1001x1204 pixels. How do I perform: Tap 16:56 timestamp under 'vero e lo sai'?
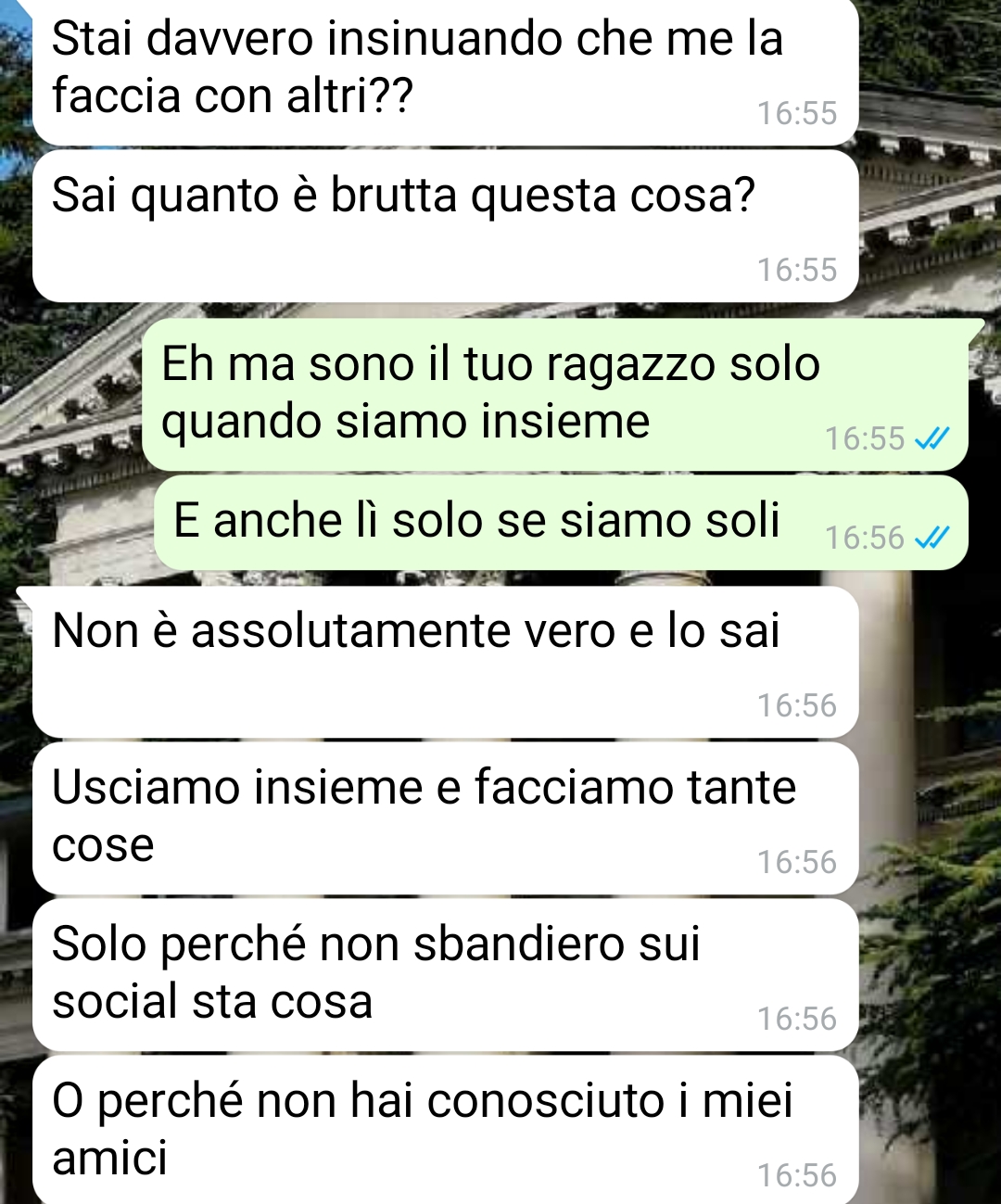click(796, 705)
